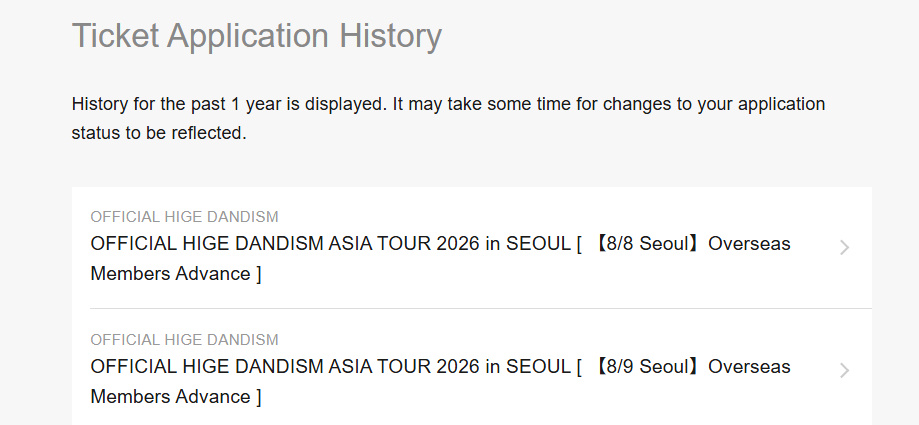
Task: Click the "application status to be reflected" sentence
Action: click(x=160, y=133)
